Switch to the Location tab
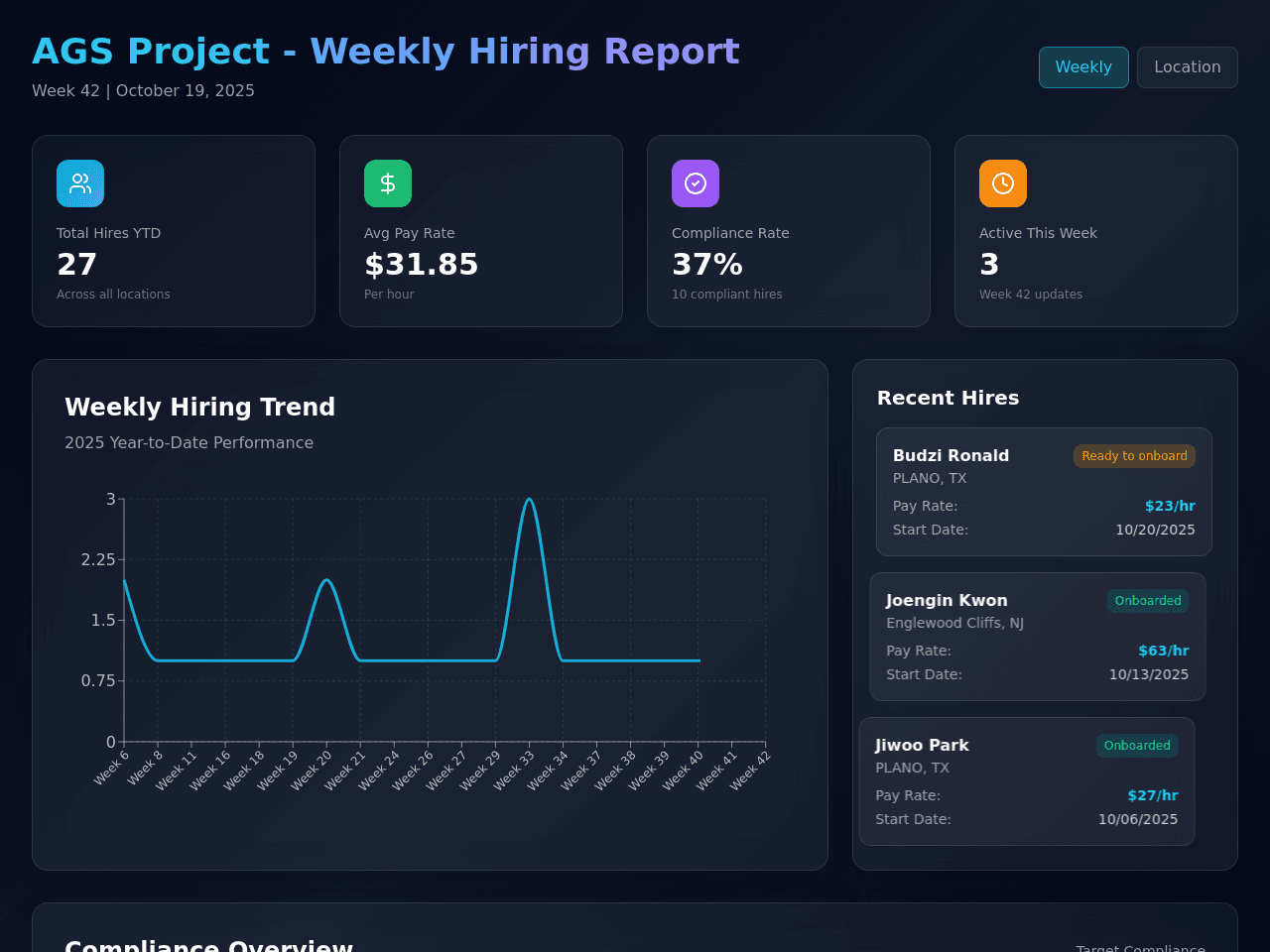Image resolution: width=1270 pixels, height=952 pixels. coord(1188,67)
